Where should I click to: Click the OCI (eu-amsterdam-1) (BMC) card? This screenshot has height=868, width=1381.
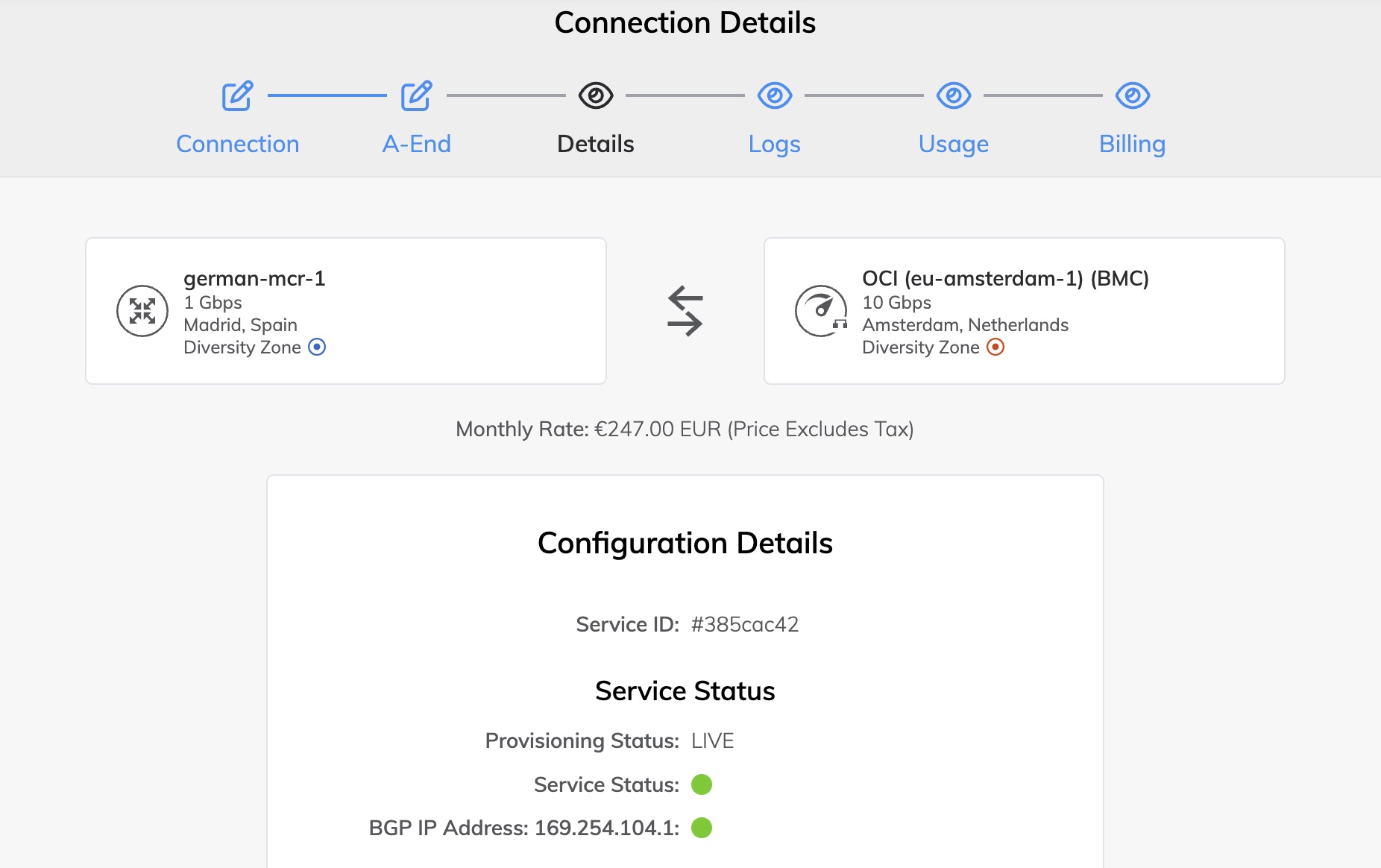[x=1023, y=310]
